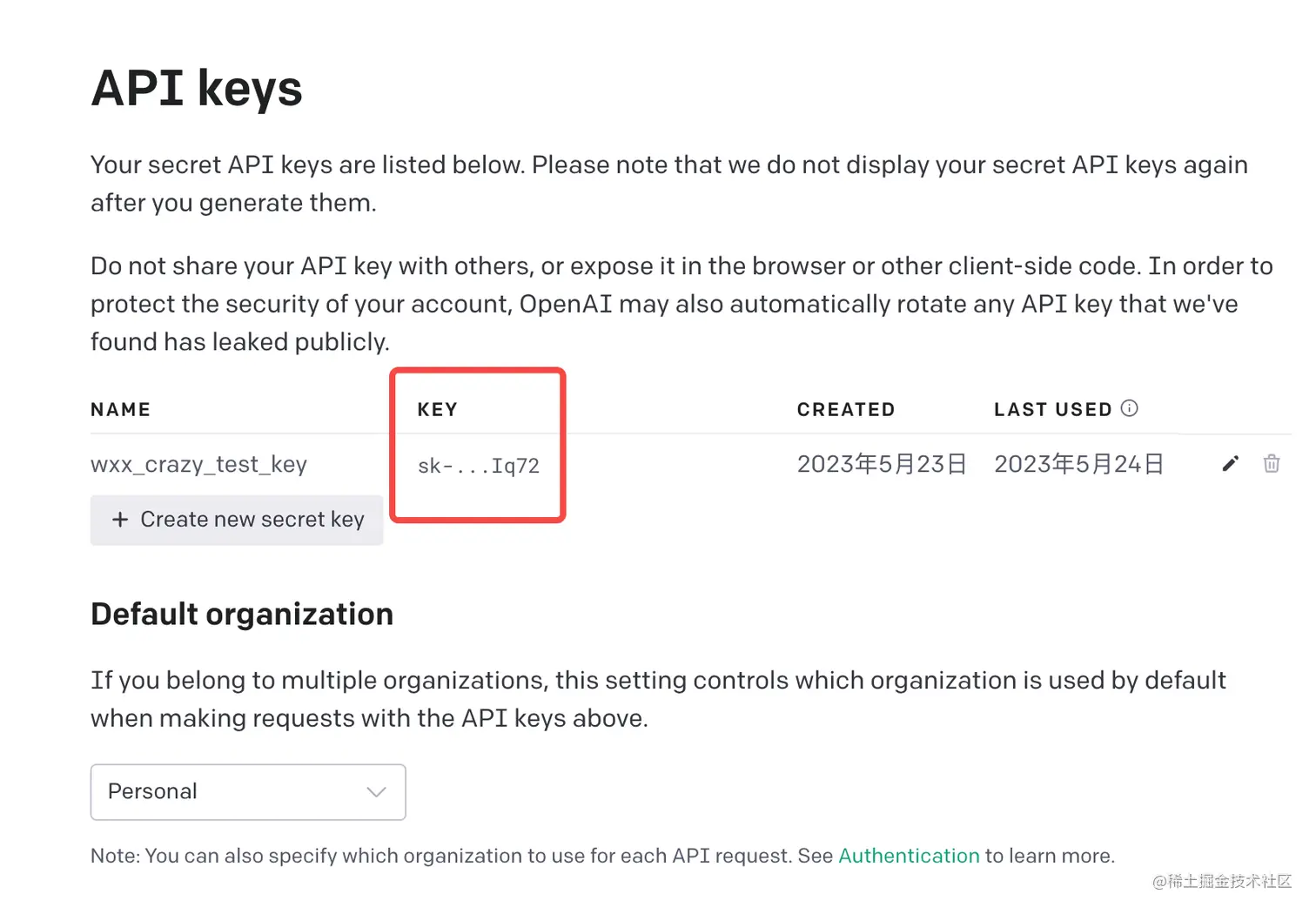
Task: Open the Authentication link
Action: pyautogui.click(x=909, y=856)
